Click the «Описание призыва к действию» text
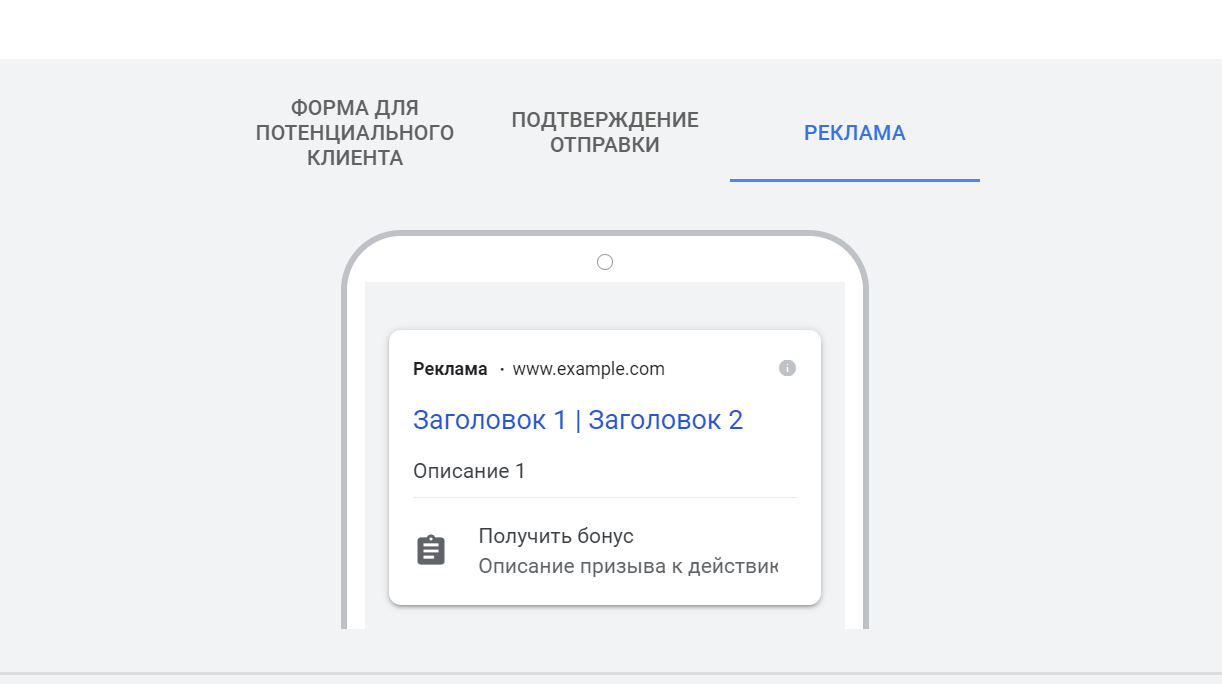Screen dimensions: 1222x684 point(628,566)
